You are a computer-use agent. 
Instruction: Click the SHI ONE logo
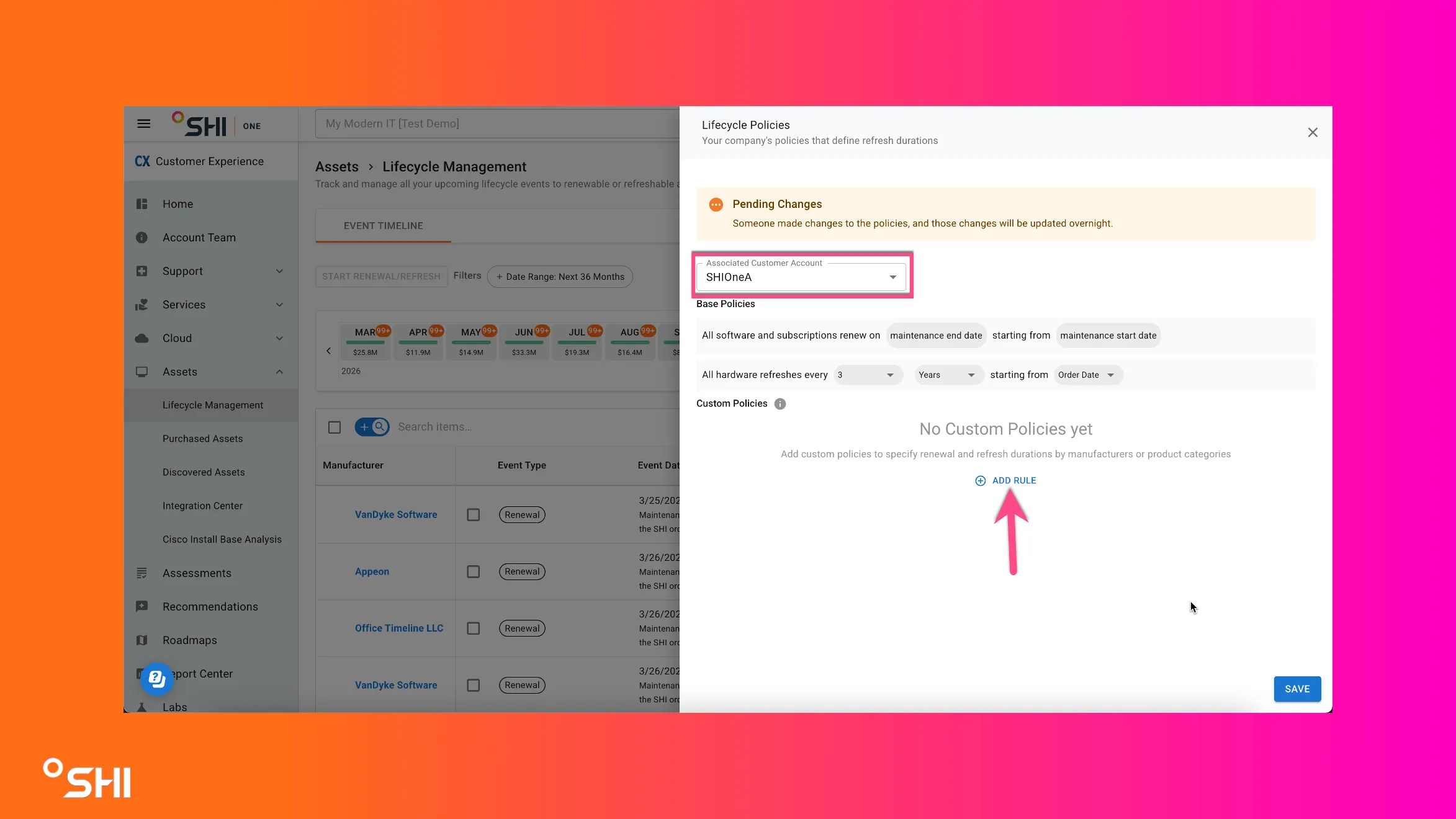click(217, 124)
